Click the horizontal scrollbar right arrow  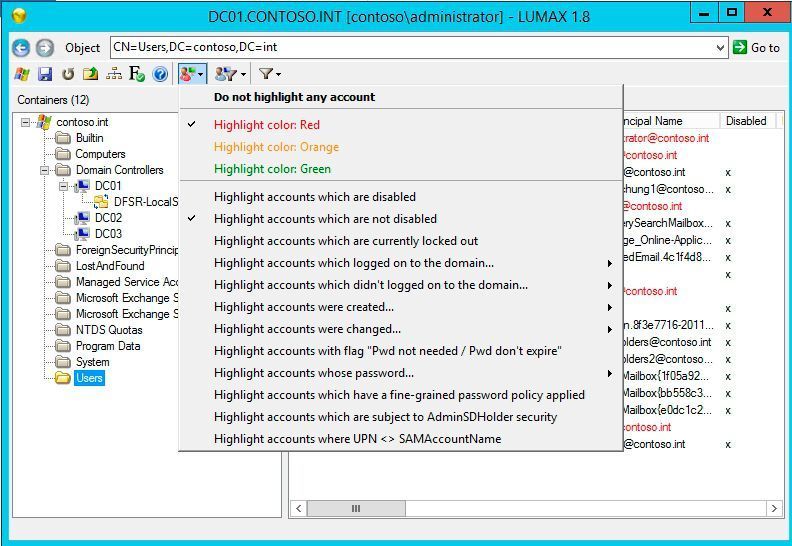pyautogui.click(x=774, y=508)
